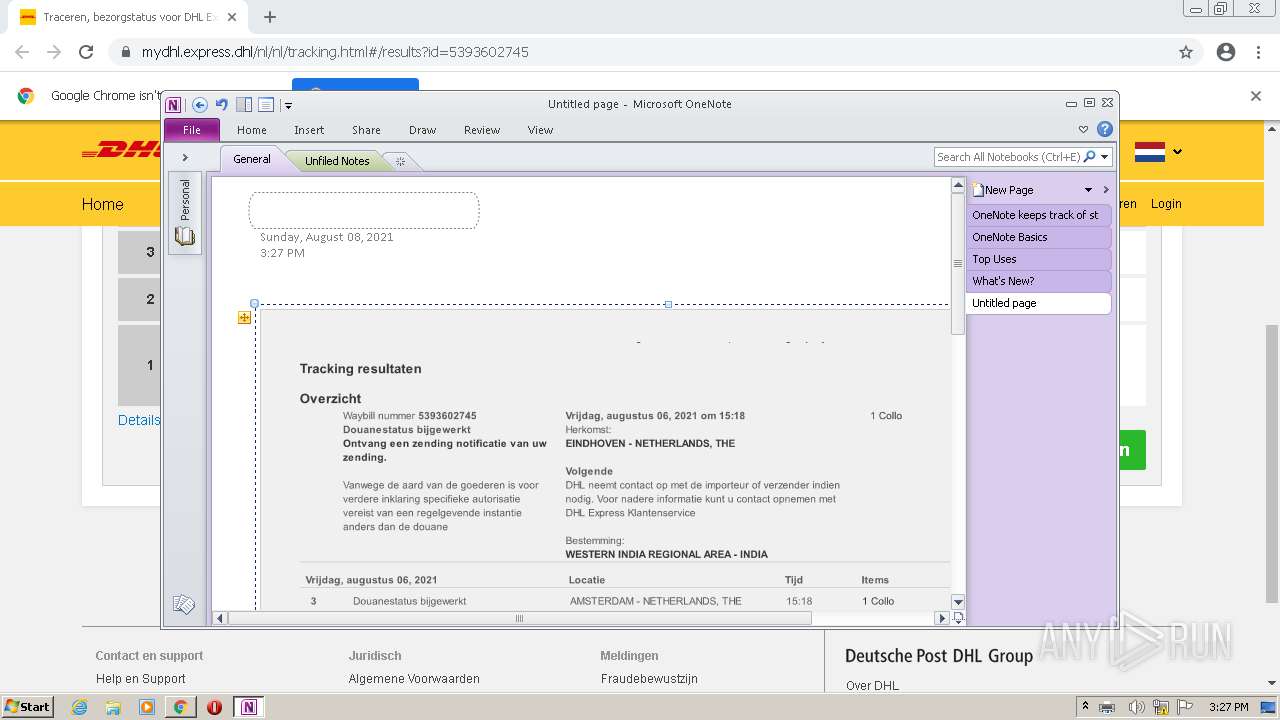1280x720 pixels.
Task: Click the OneNote Back navigation arrow
Action: [200, 104]
